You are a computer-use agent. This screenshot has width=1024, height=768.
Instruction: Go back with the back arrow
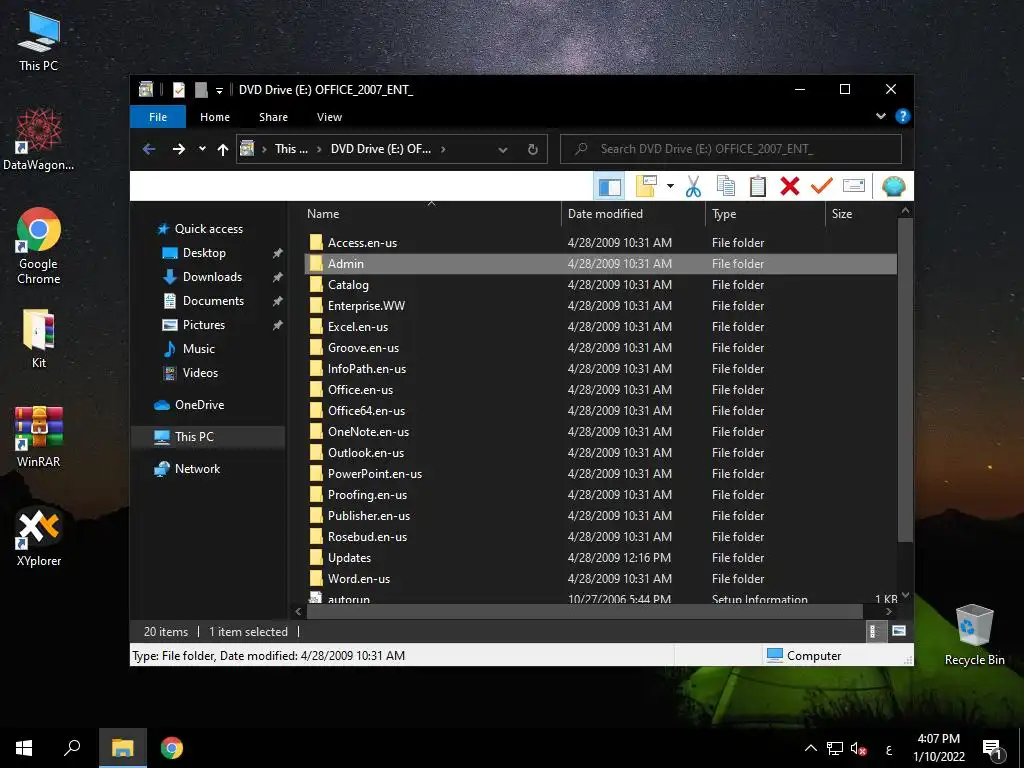coord(149,149)
